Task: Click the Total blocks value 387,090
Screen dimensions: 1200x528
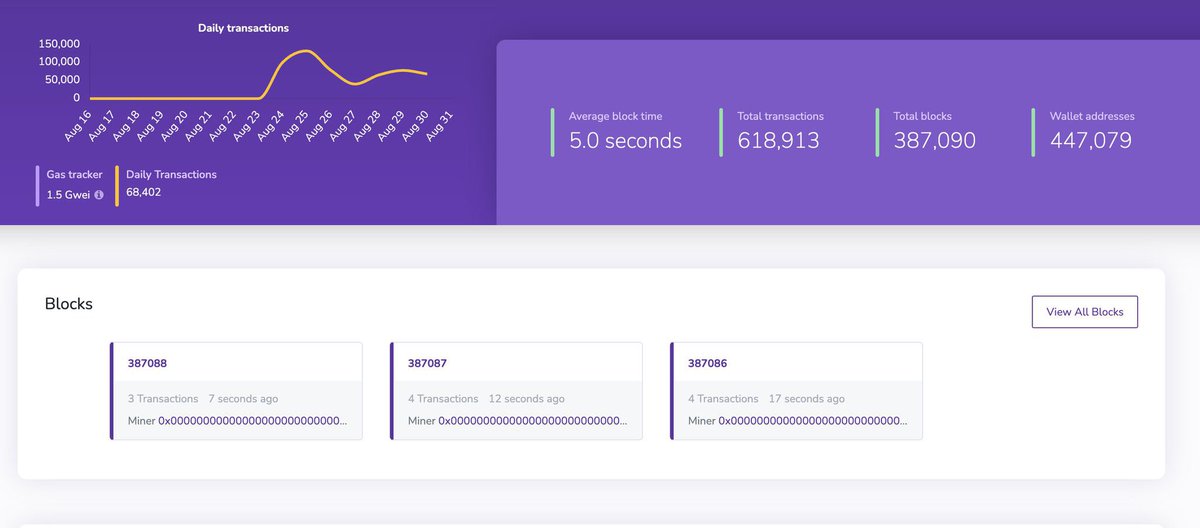Action: pyautogui.click(x=934, y=141)
